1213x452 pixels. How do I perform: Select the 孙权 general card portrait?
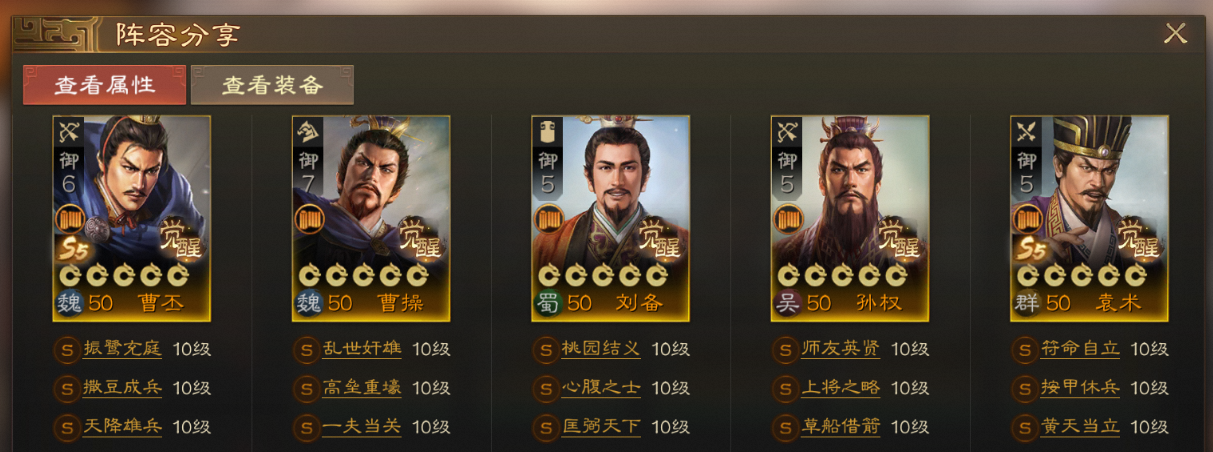click(x=850, y=218)
